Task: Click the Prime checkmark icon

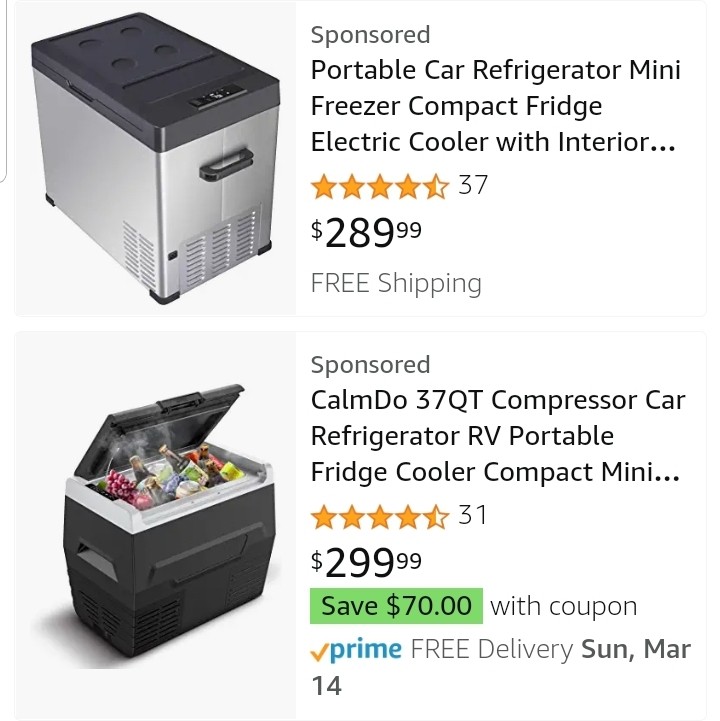Action: [320, 651]
